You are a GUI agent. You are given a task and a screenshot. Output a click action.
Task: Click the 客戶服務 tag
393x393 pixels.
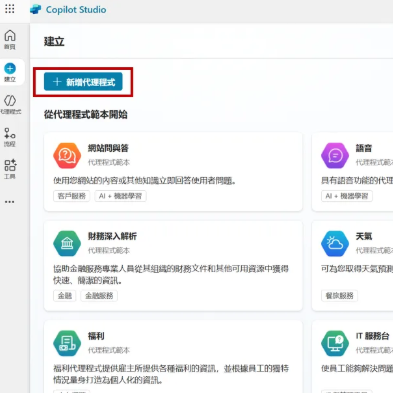(72, 196)
